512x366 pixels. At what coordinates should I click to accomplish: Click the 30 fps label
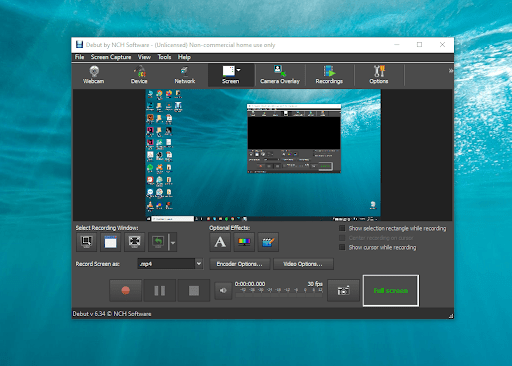(315, 284)
